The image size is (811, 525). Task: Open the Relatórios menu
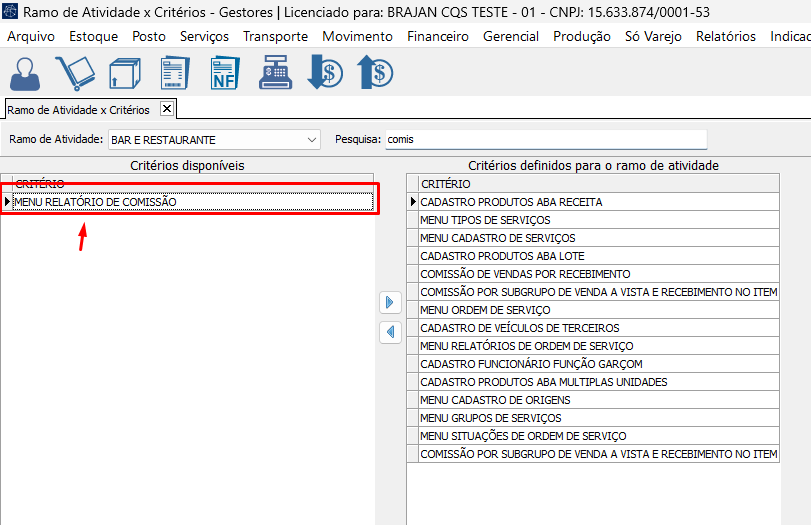point(725,36)
